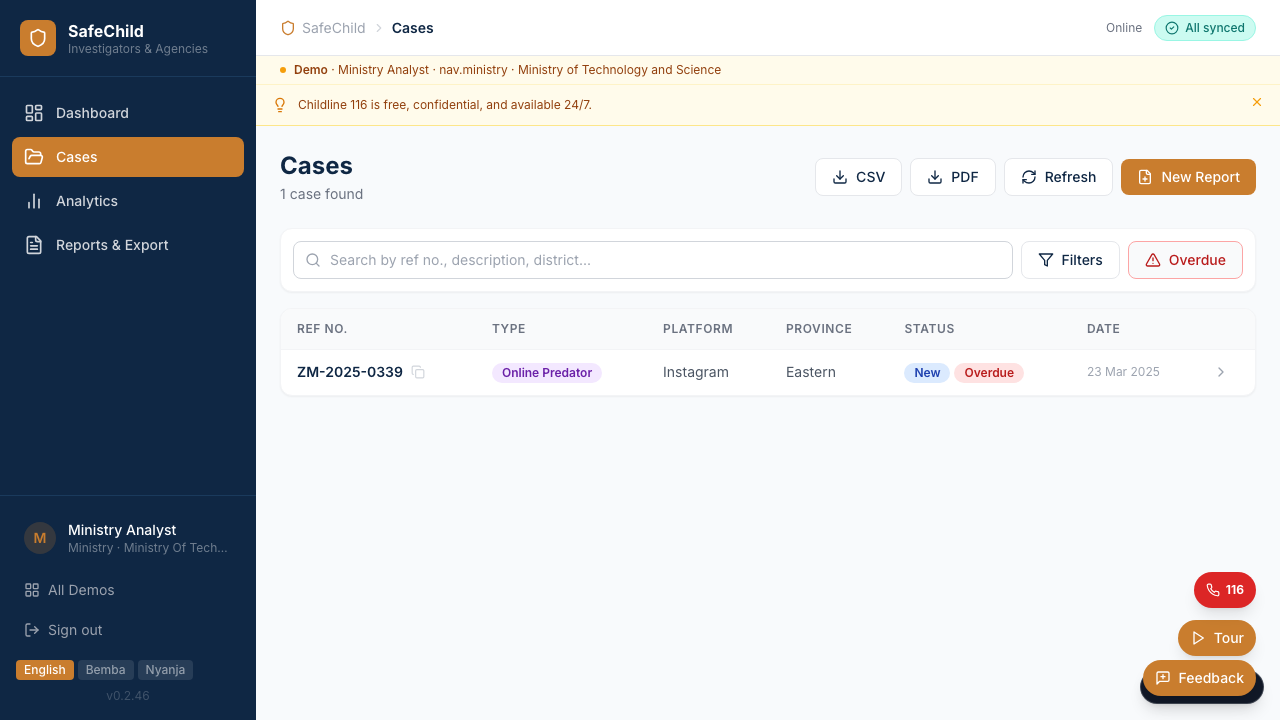Open case ZM-2025-0339
Screen dimensions: 1280x720
350,372
